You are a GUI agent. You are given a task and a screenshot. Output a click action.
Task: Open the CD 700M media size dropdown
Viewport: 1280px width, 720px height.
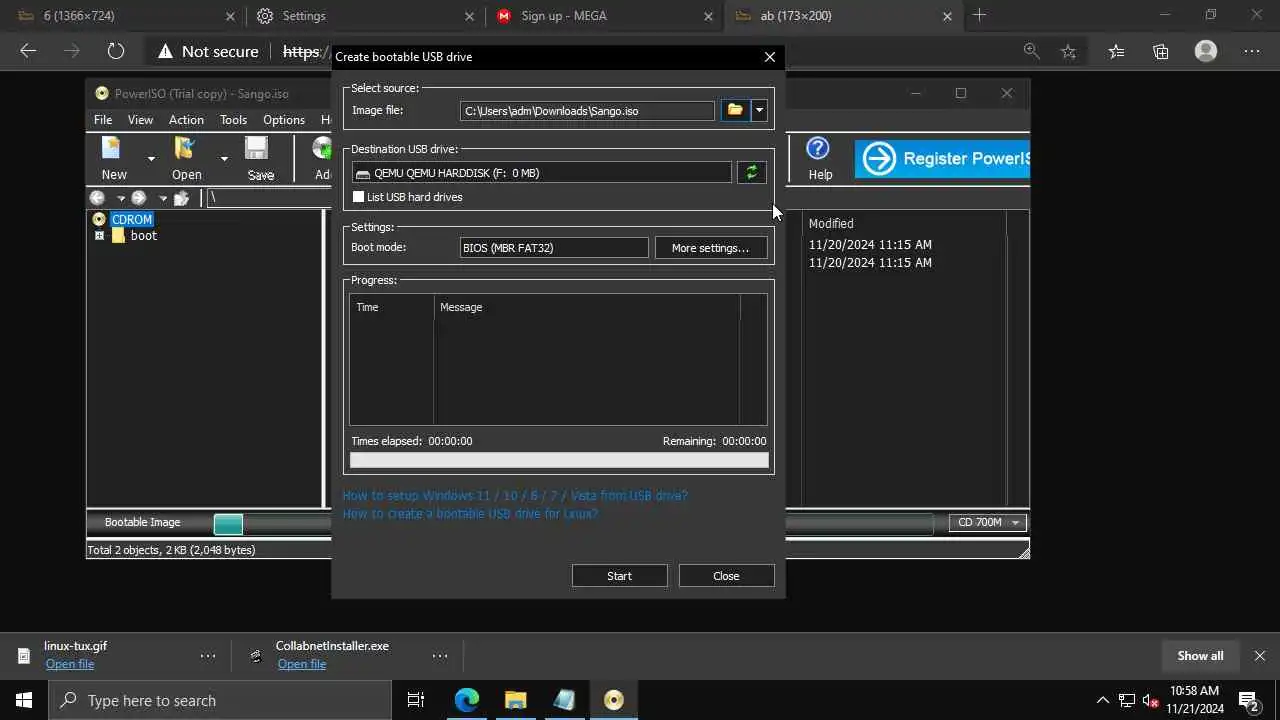[1015, 522]
